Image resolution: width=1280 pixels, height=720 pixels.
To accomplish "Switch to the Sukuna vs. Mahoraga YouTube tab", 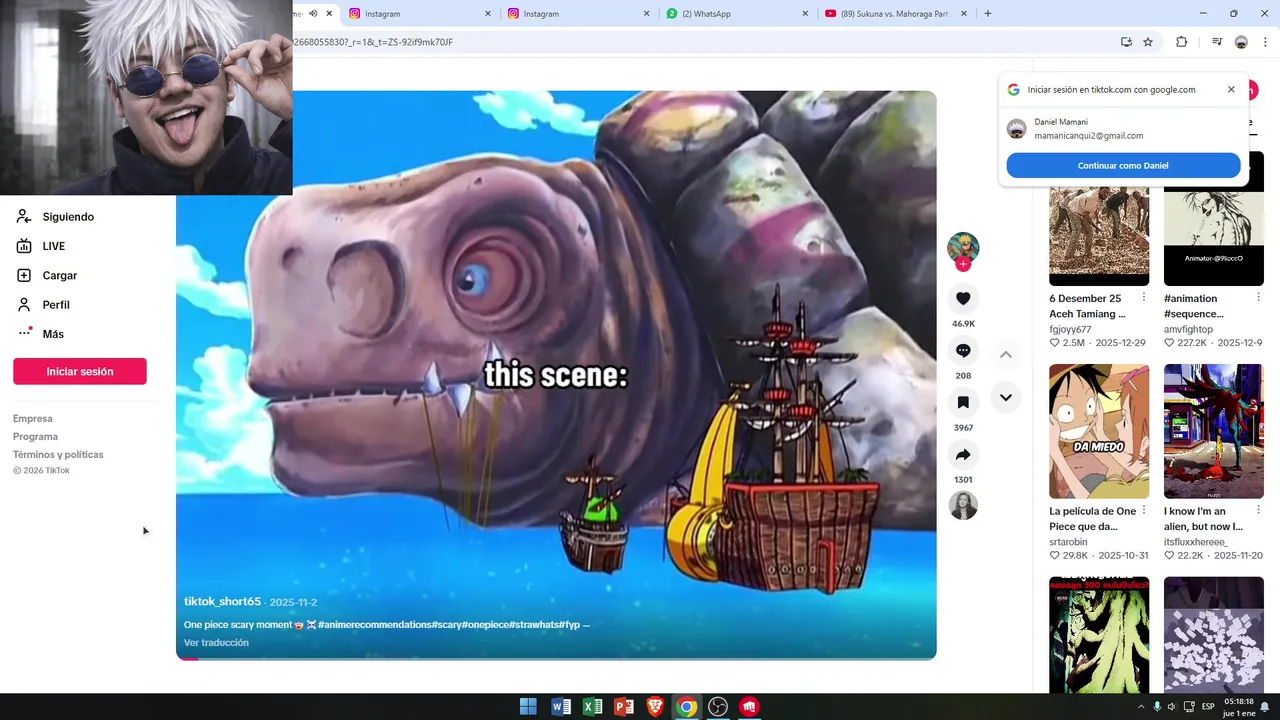I will (896, 13).
